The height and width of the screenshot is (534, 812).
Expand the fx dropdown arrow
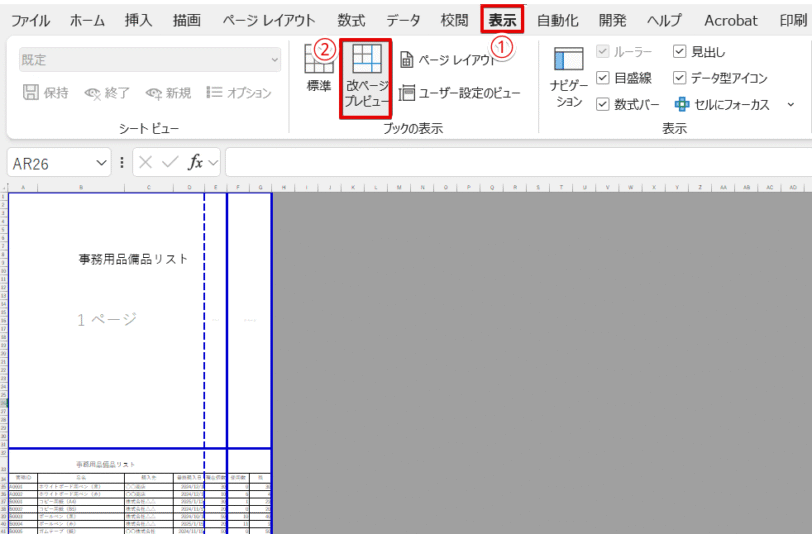(213, 163)
